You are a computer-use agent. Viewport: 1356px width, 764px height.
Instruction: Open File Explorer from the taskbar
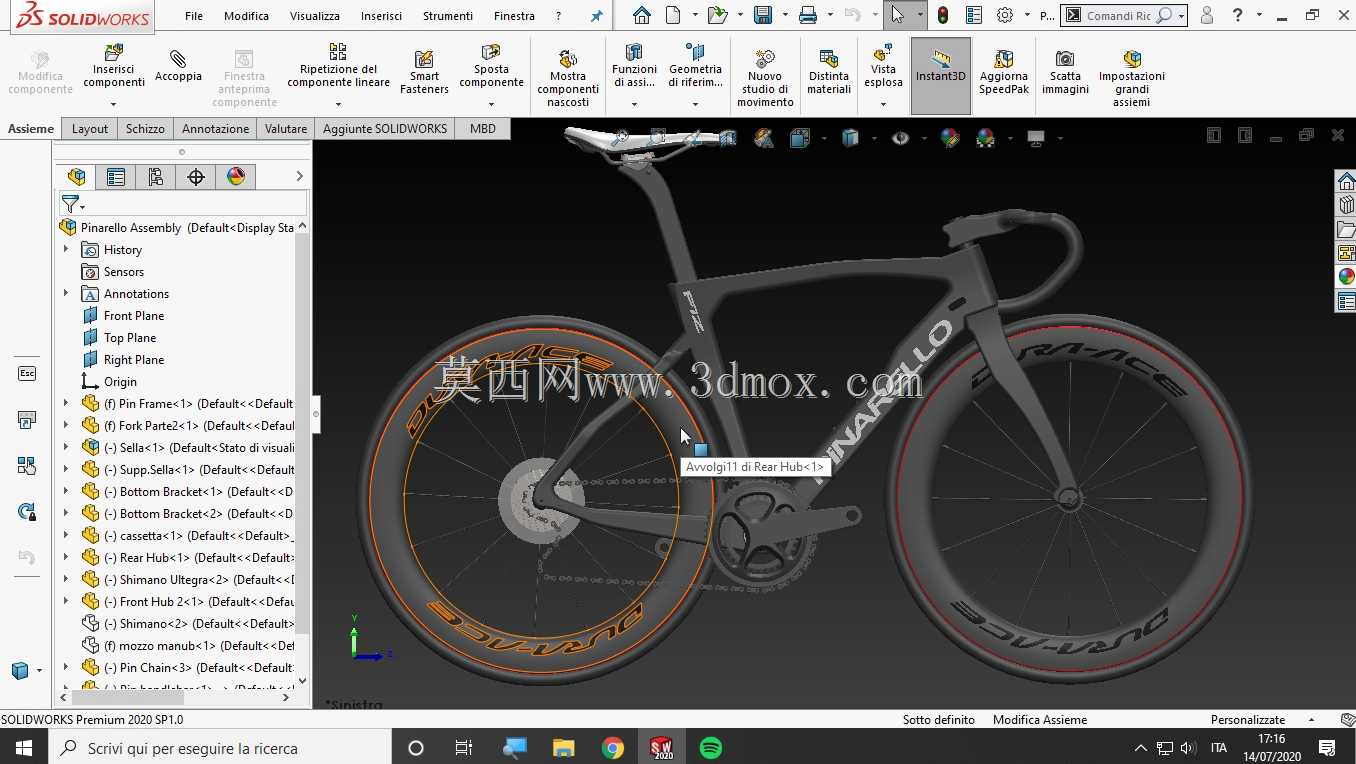tap(564, 748)
